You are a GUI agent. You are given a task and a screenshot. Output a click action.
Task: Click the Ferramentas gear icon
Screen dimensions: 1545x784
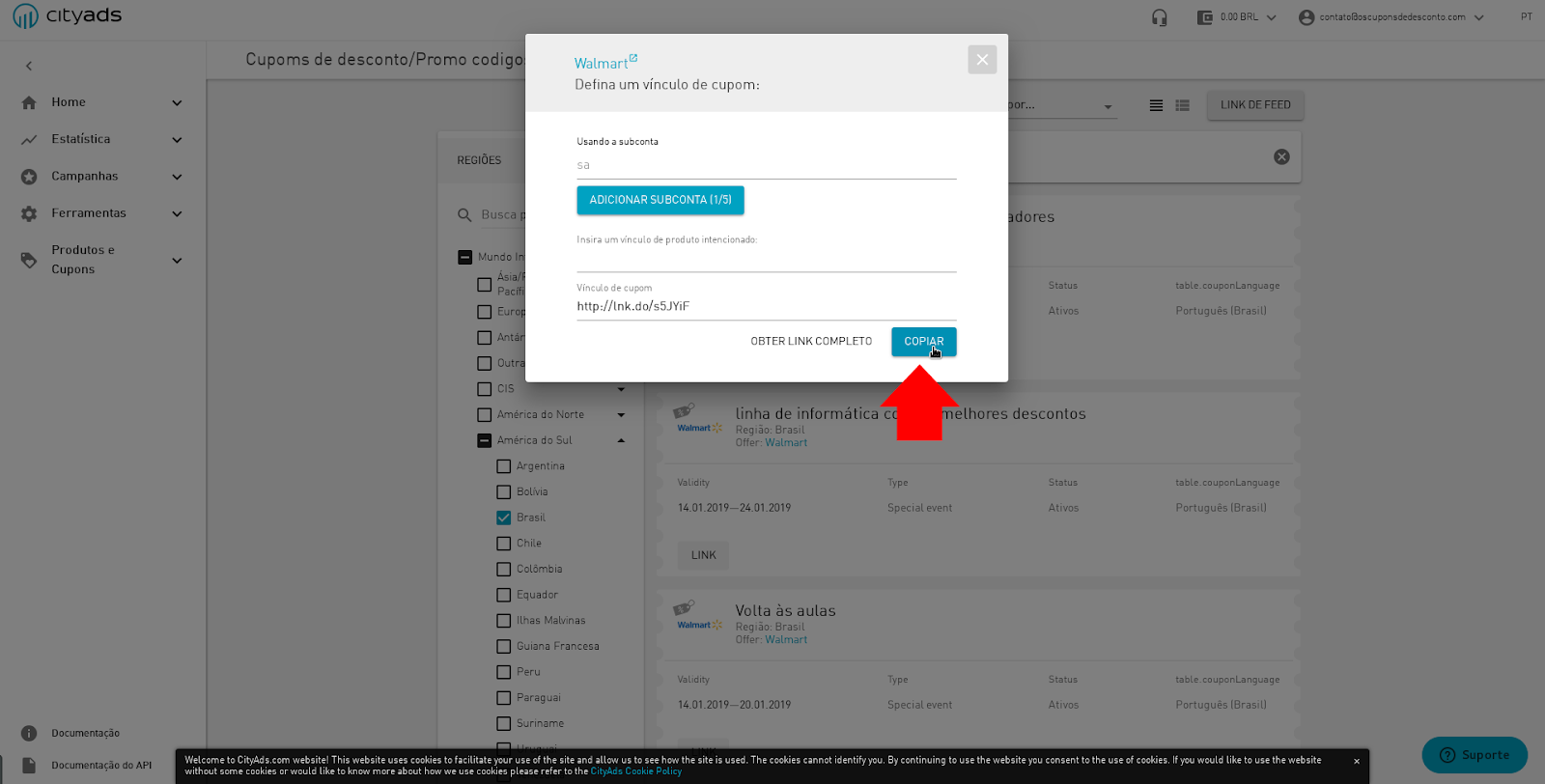[x=29, y=213]
